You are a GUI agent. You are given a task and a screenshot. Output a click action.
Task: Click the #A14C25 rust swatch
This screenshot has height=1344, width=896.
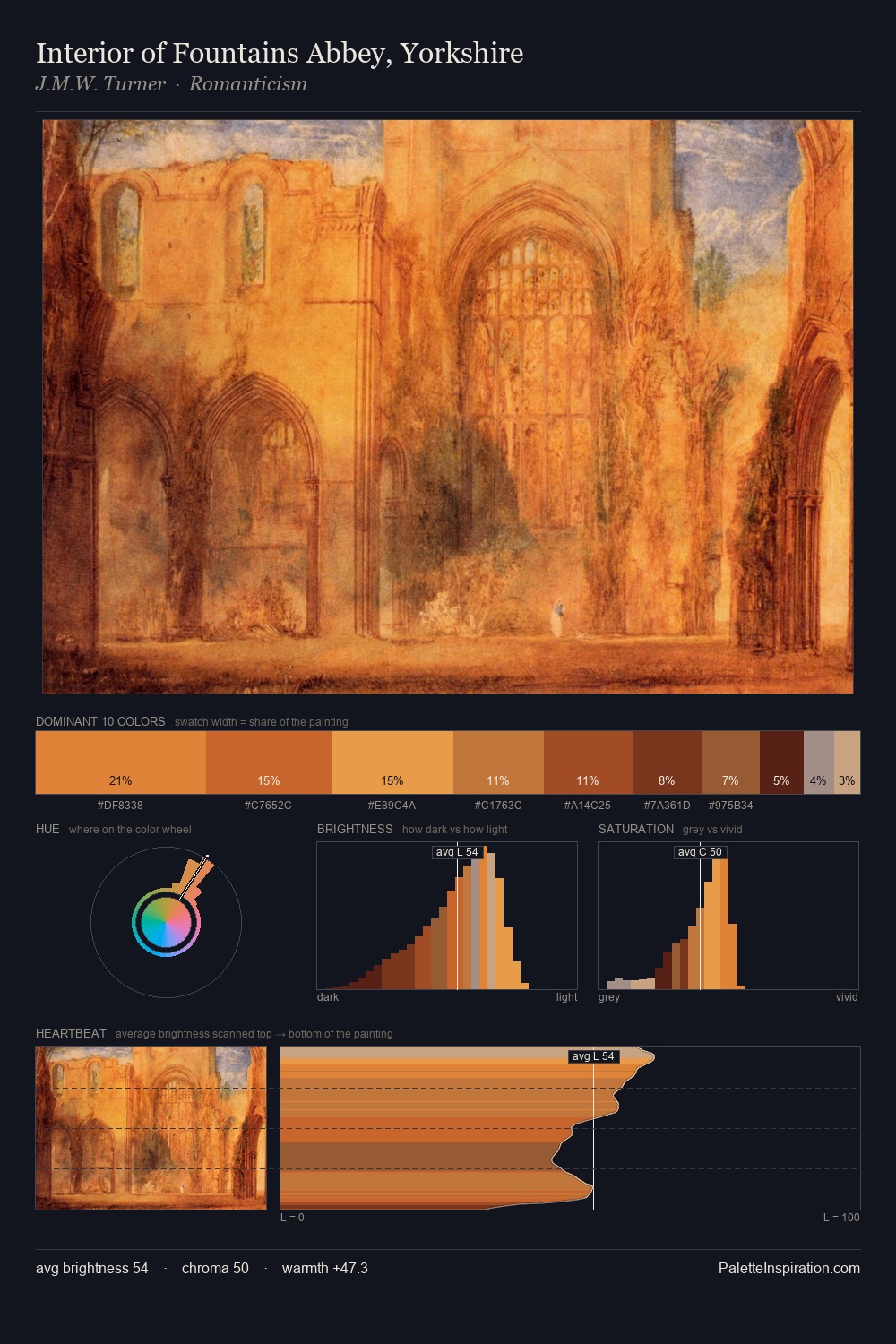click(588, 762)
